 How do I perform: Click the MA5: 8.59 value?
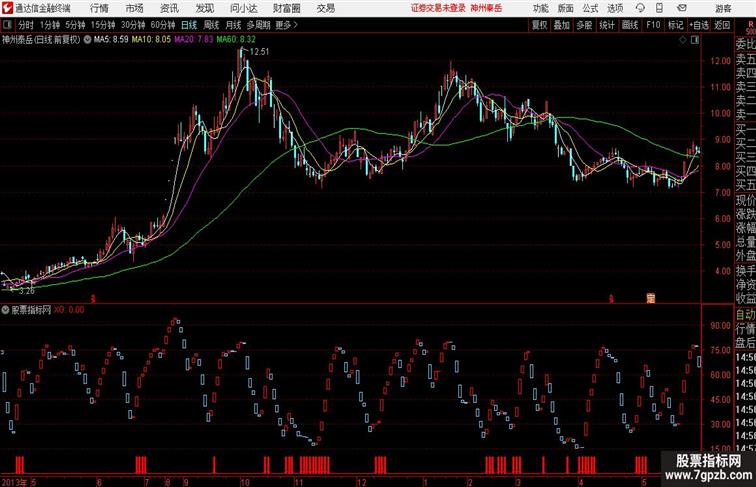[111, 40]
